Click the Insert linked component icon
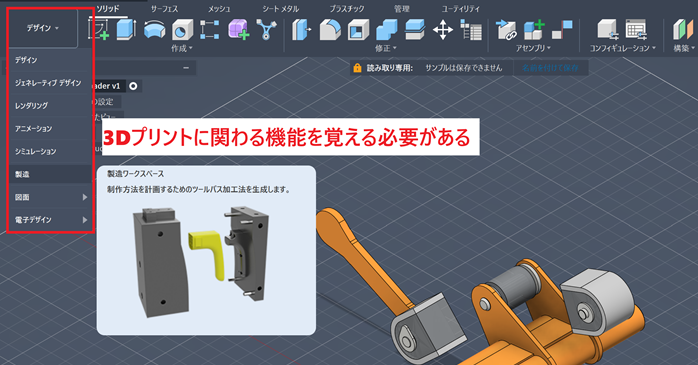The image size is (698, 365). [506, 30]
